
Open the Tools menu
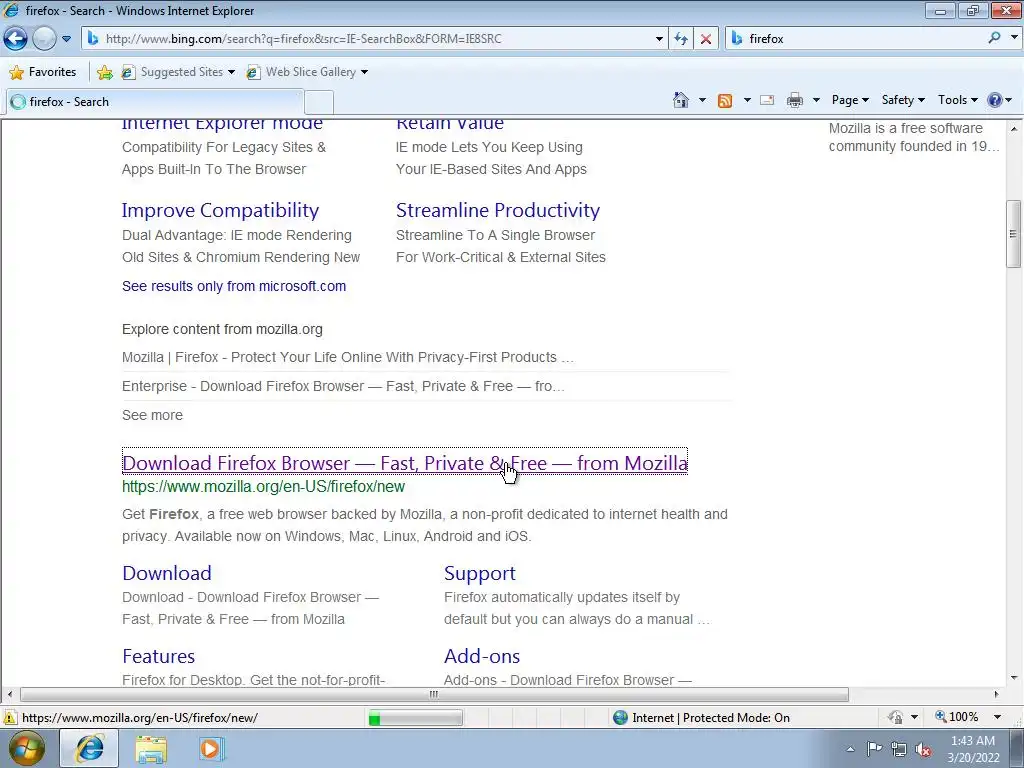click(957, 100)
